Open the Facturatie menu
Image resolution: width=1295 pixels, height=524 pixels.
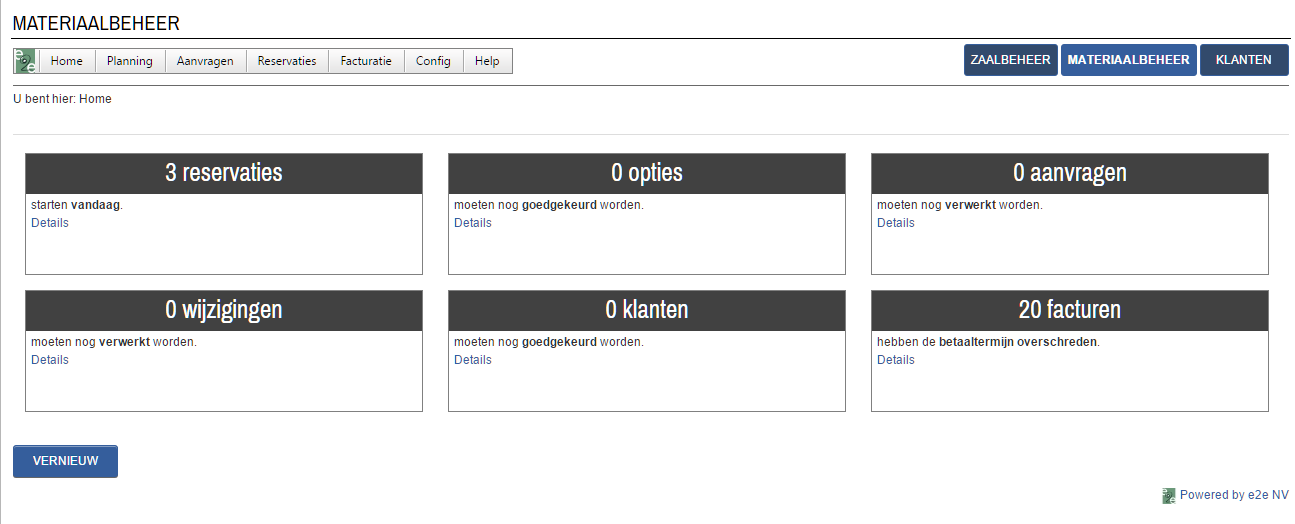366,61
